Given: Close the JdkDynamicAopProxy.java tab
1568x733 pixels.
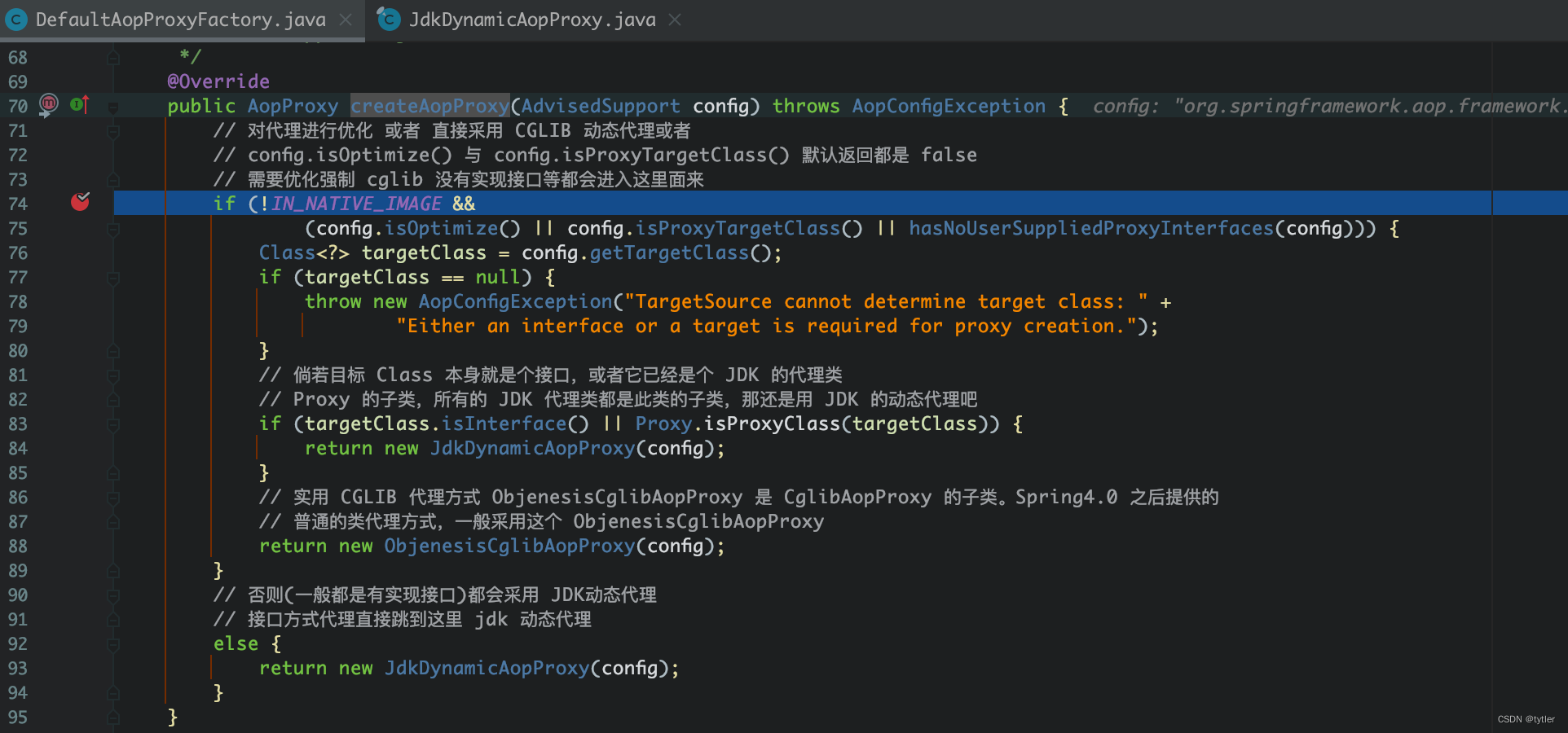Looking at the screenshot, I should point(675,20).
